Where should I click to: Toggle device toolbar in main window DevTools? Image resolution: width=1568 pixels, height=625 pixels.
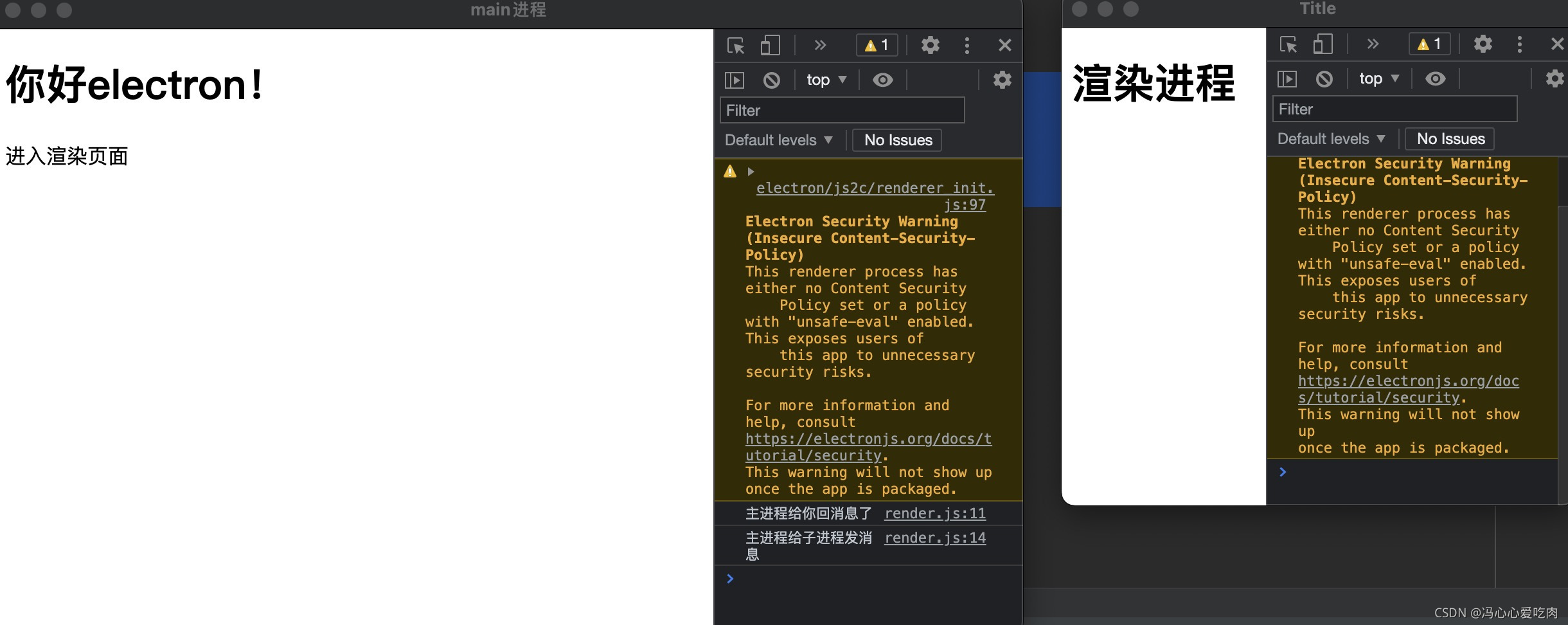pos(770,45)
